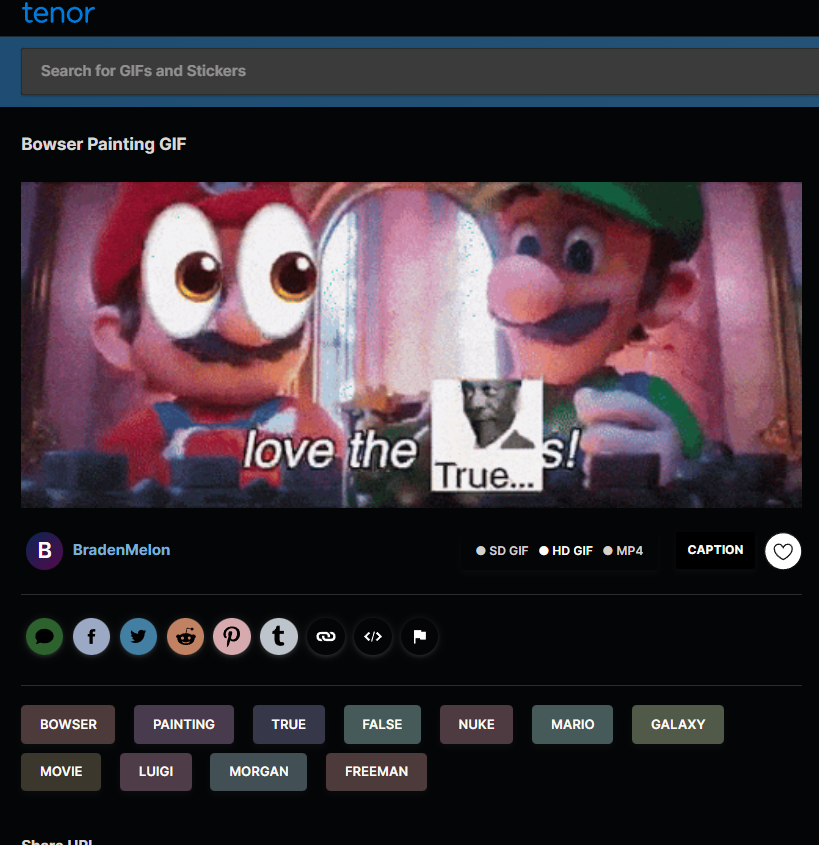Favorite the GIF with heart icon

[783, 551]
